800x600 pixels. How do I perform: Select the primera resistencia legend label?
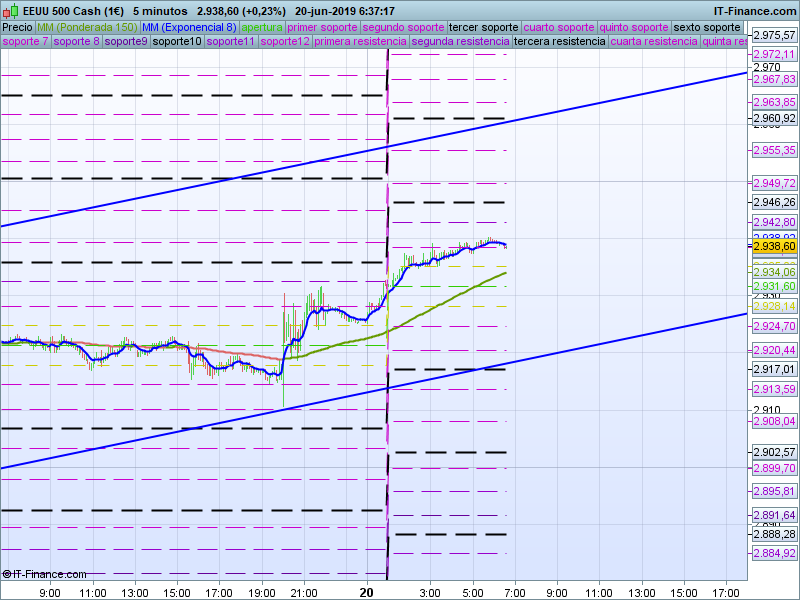(360, 42)
